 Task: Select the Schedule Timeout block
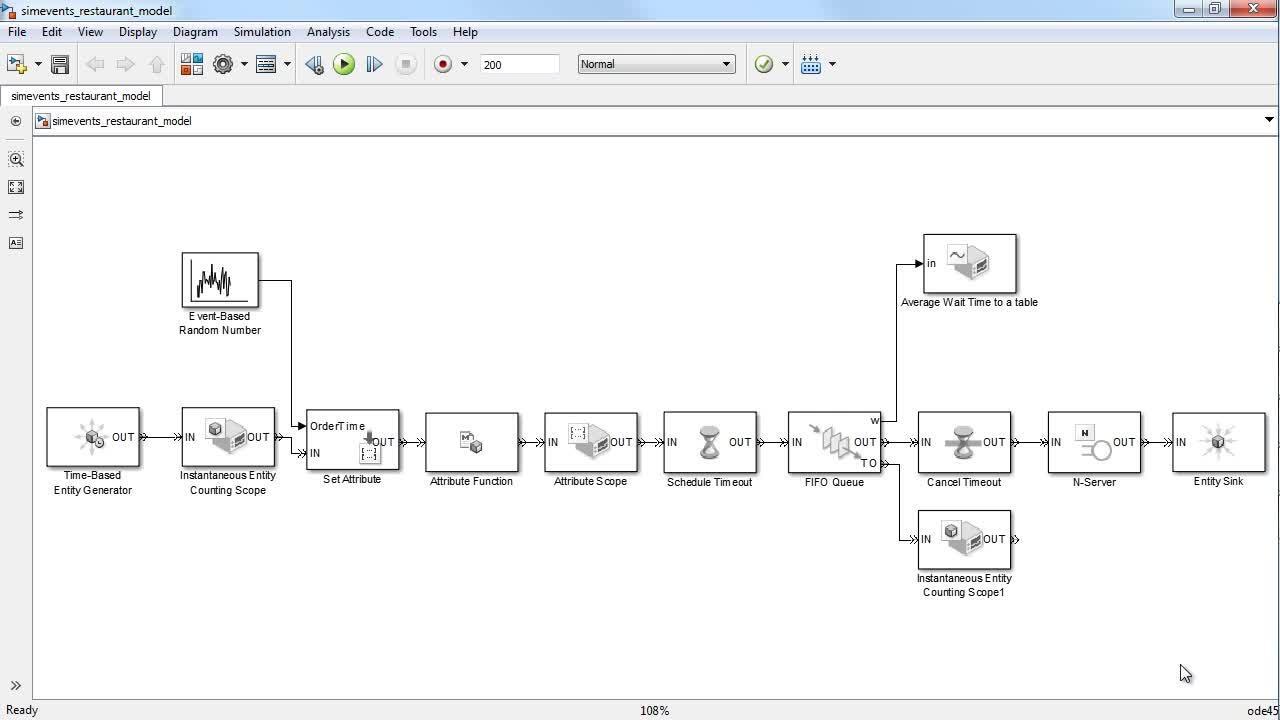[x=710, y=442]
